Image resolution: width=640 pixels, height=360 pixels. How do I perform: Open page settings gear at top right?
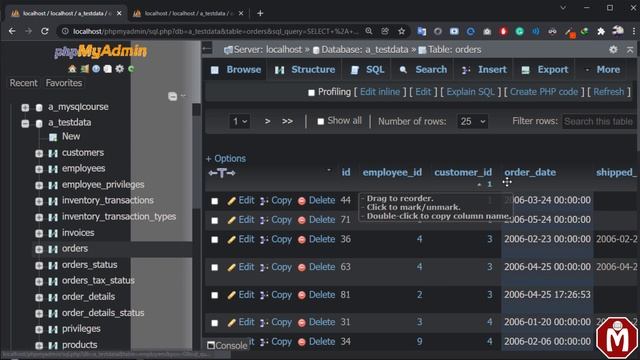click(x=613, y=49)
